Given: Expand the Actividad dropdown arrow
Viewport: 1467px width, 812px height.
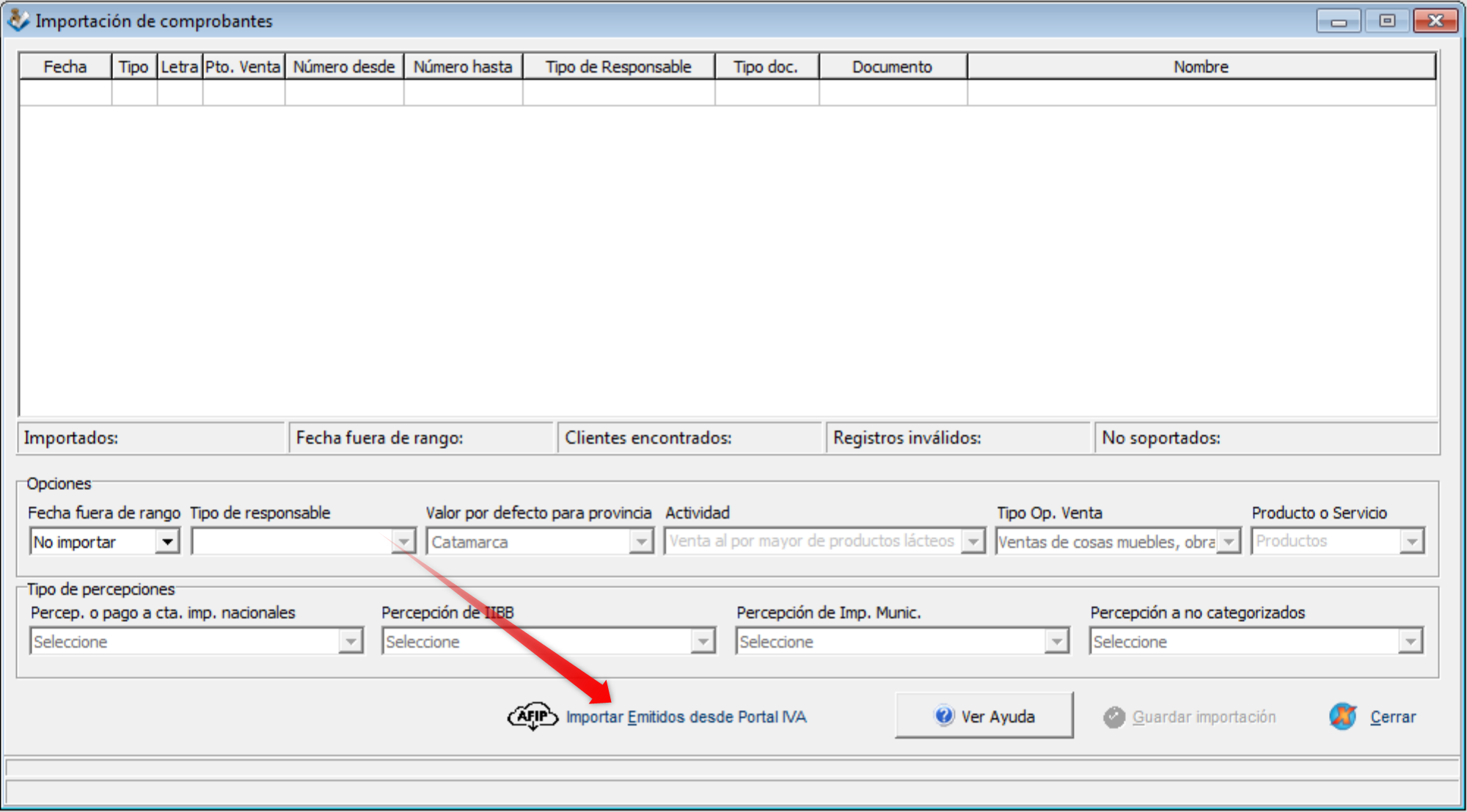Looking at the screenshot, I should (x=973, y=542).
